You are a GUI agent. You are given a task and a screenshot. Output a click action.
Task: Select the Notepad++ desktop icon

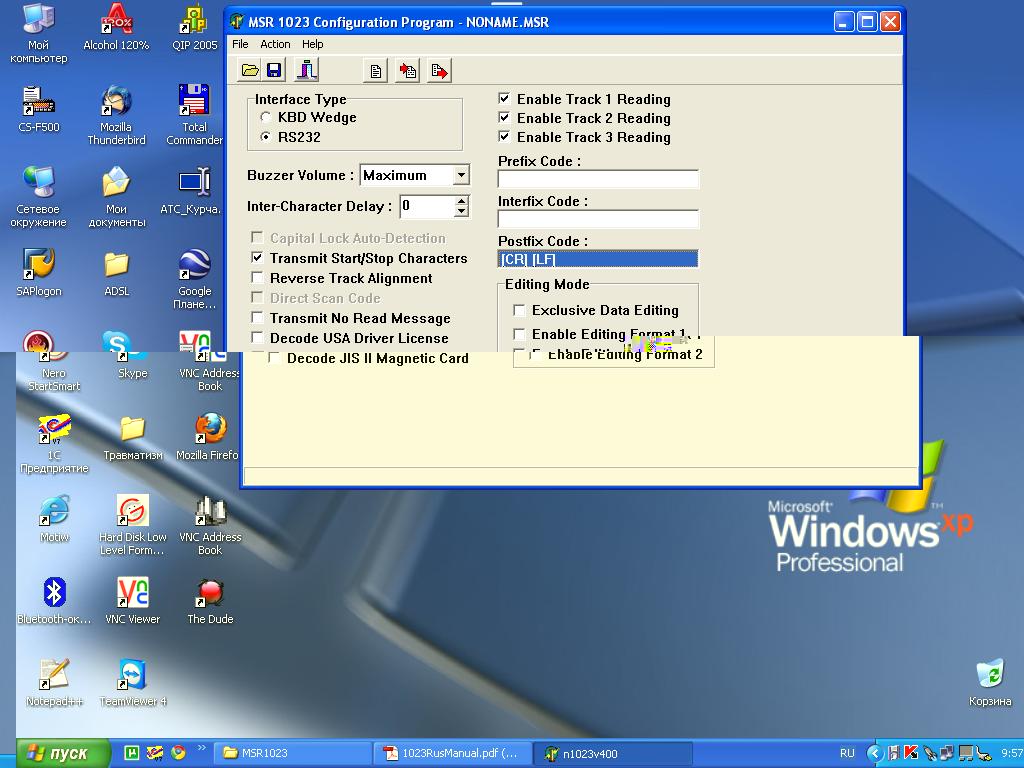point(54,682)
